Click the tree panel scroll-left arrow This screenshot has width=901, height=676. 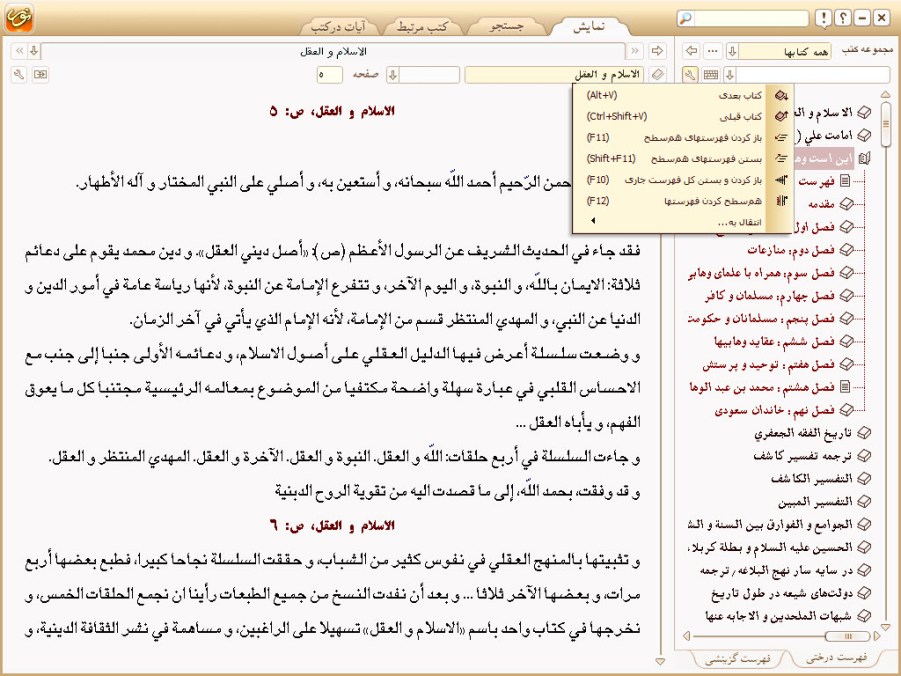coord(686,636)
